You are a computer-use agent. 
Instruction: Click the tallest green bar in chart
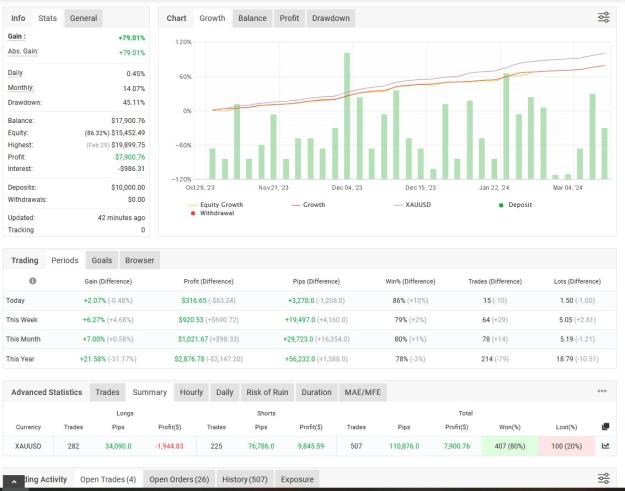click(347, 116)
